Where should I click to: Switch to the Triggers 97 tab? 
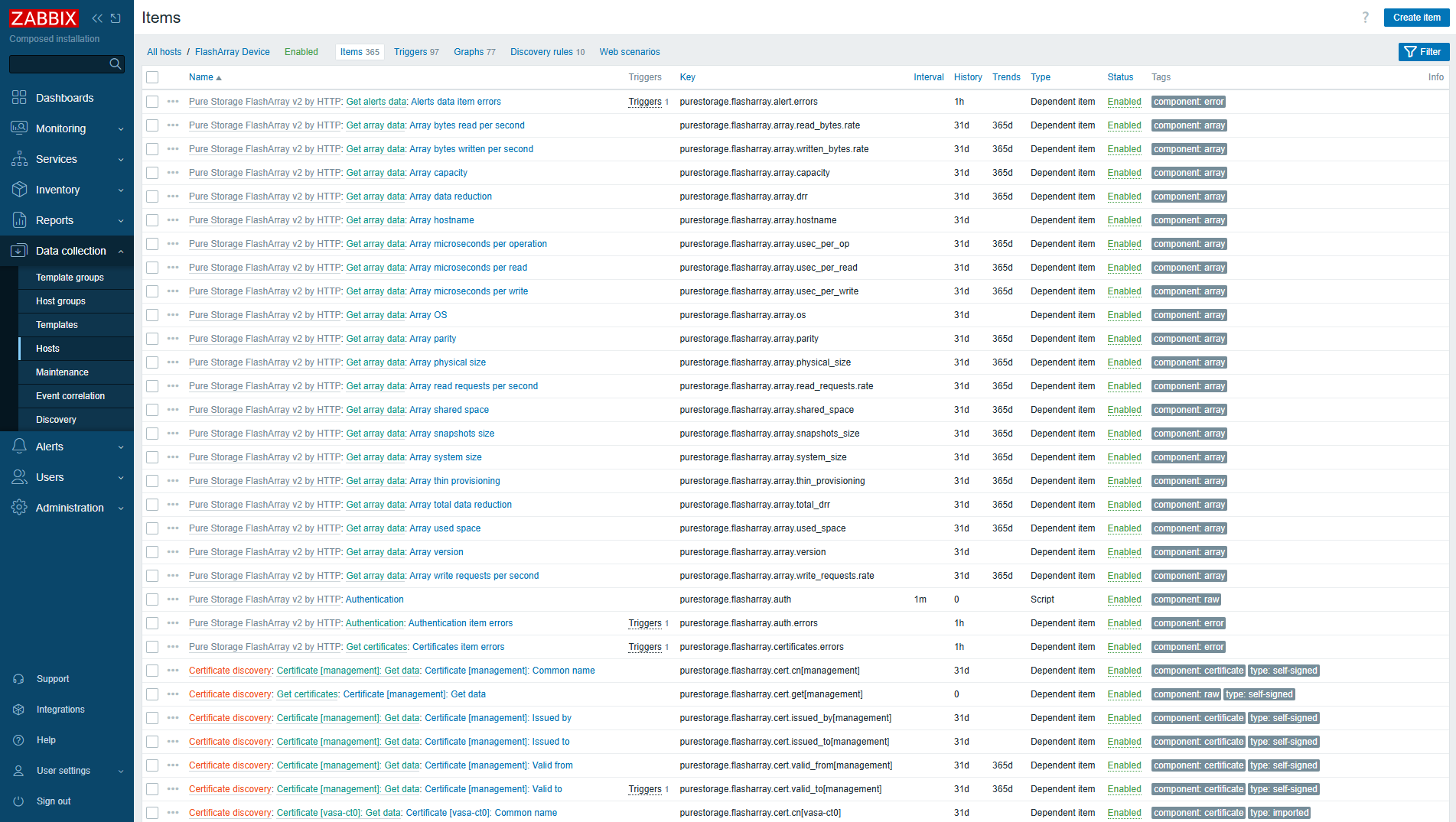coord(416,52)
